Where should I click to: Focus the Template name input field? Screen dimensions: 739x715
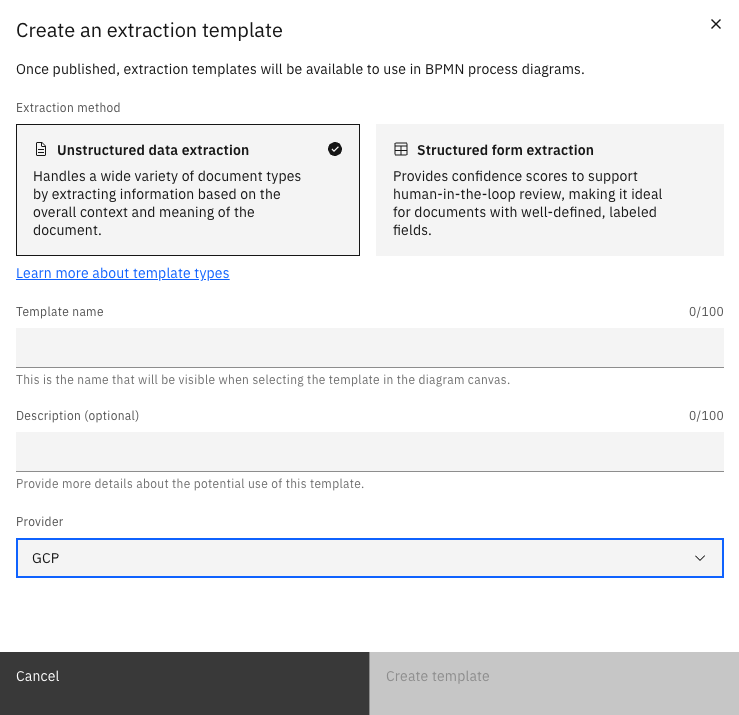[x=370, y=347]
